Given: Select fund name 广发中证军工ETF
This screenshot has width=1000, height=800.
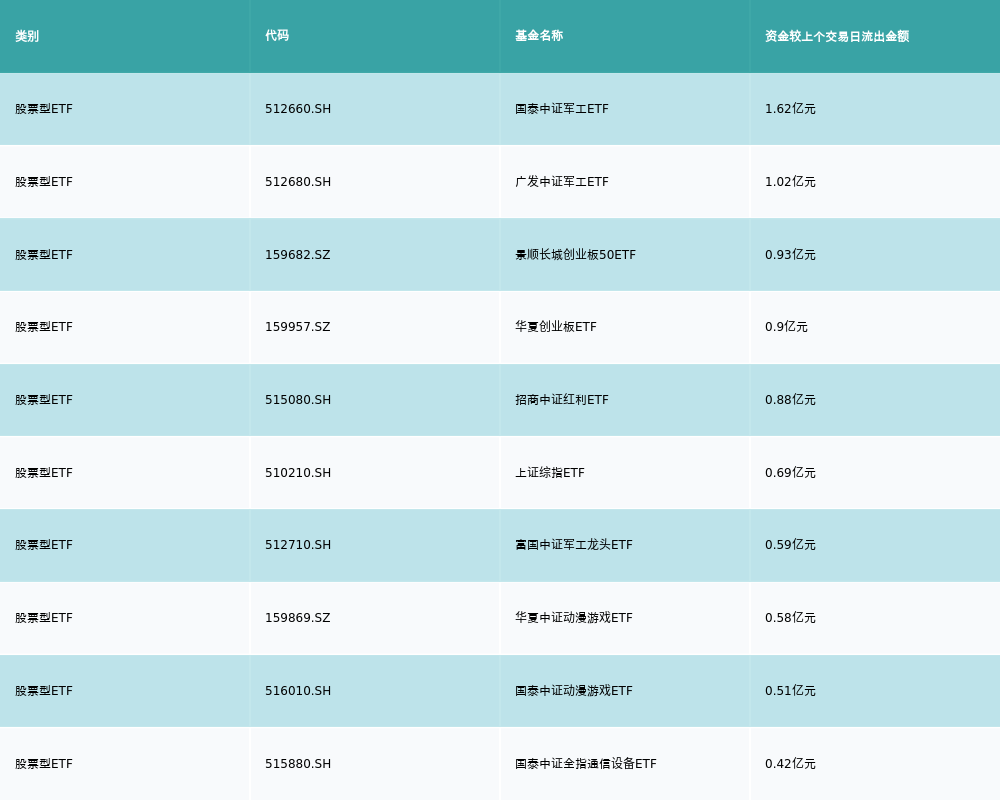Looking at the screenshot, I should point(562,182).
